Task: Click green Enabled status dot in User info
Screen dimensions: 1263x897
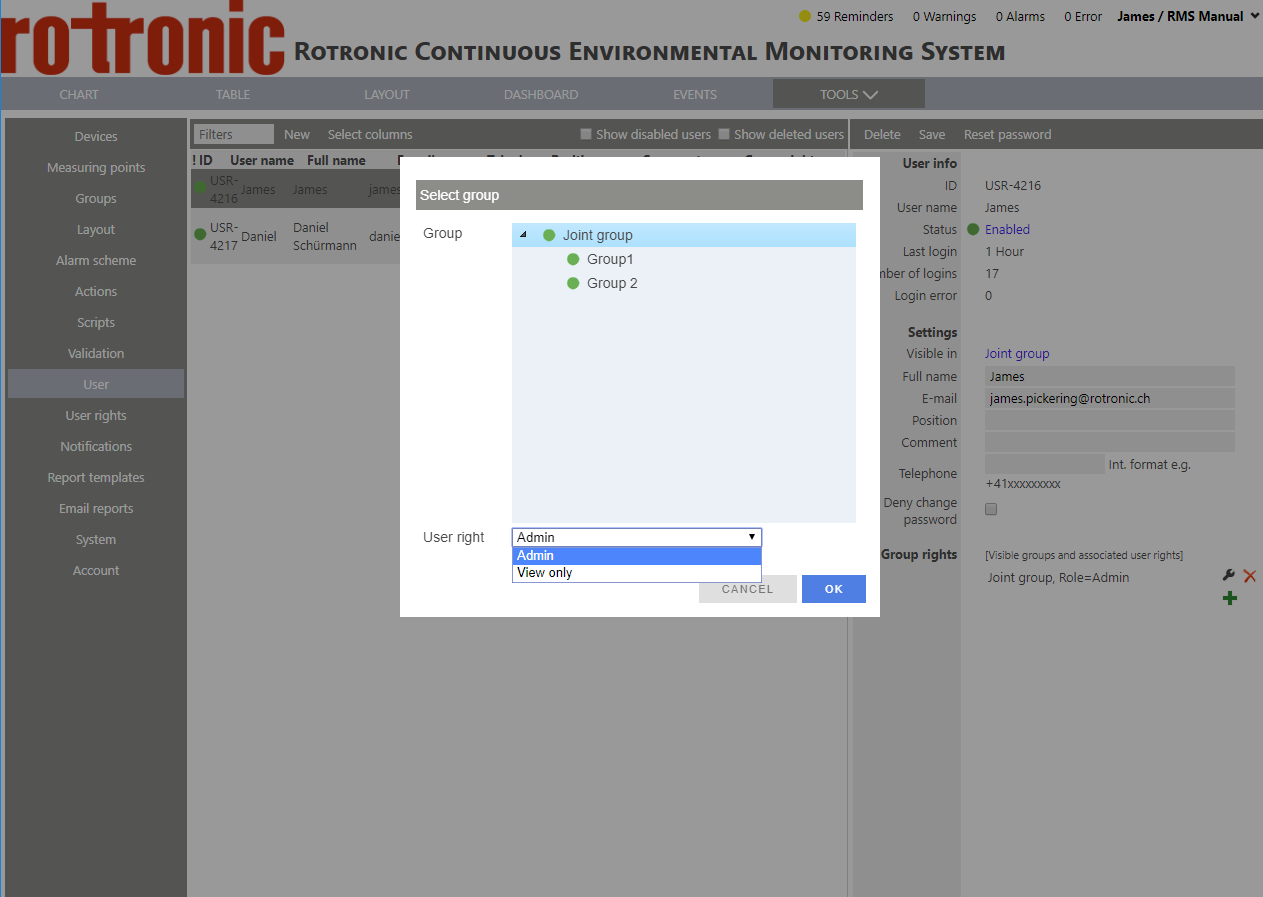Action: pos(973,229)
